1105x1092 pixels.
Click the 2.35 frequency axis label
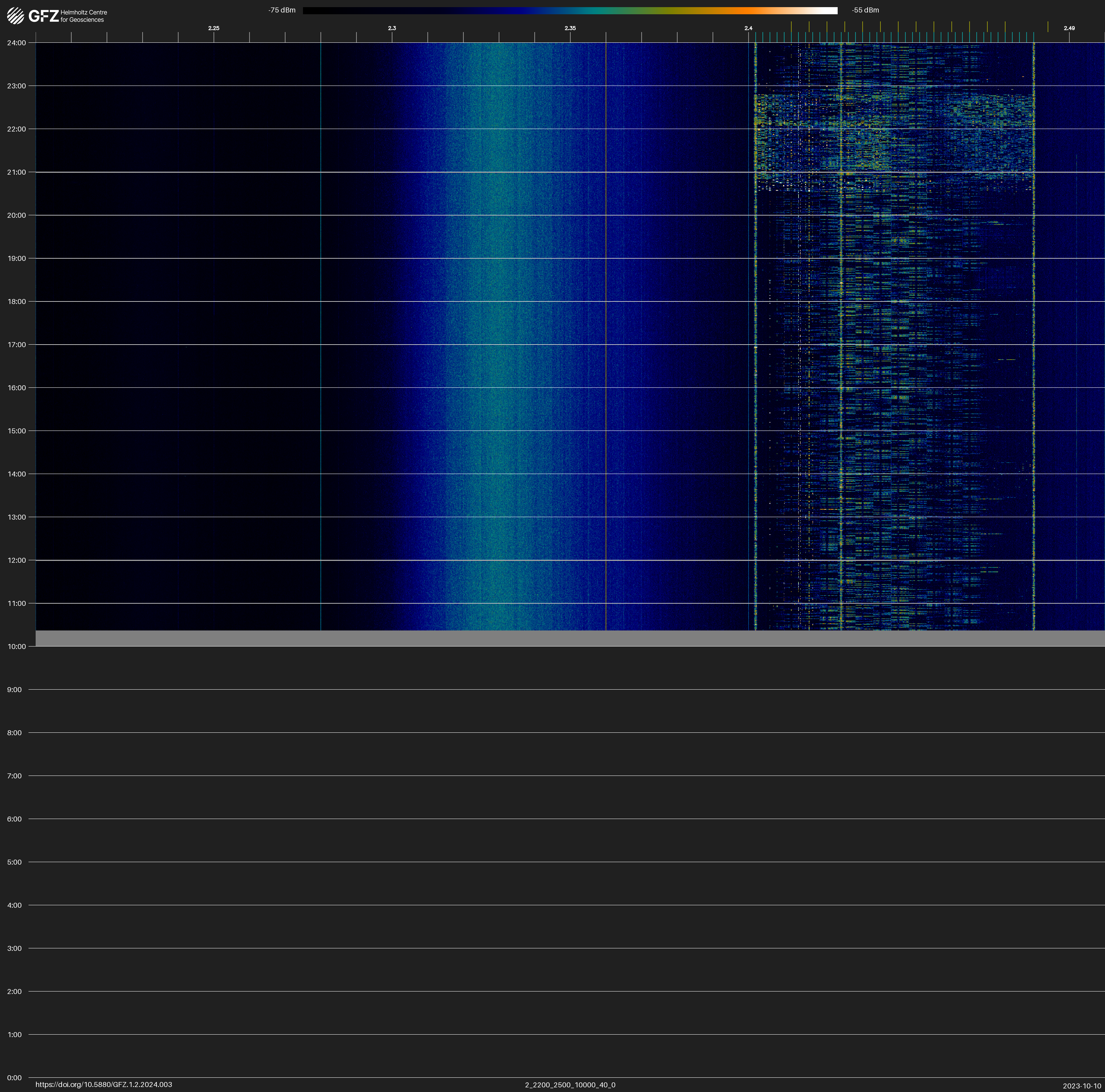pos(570,28)
